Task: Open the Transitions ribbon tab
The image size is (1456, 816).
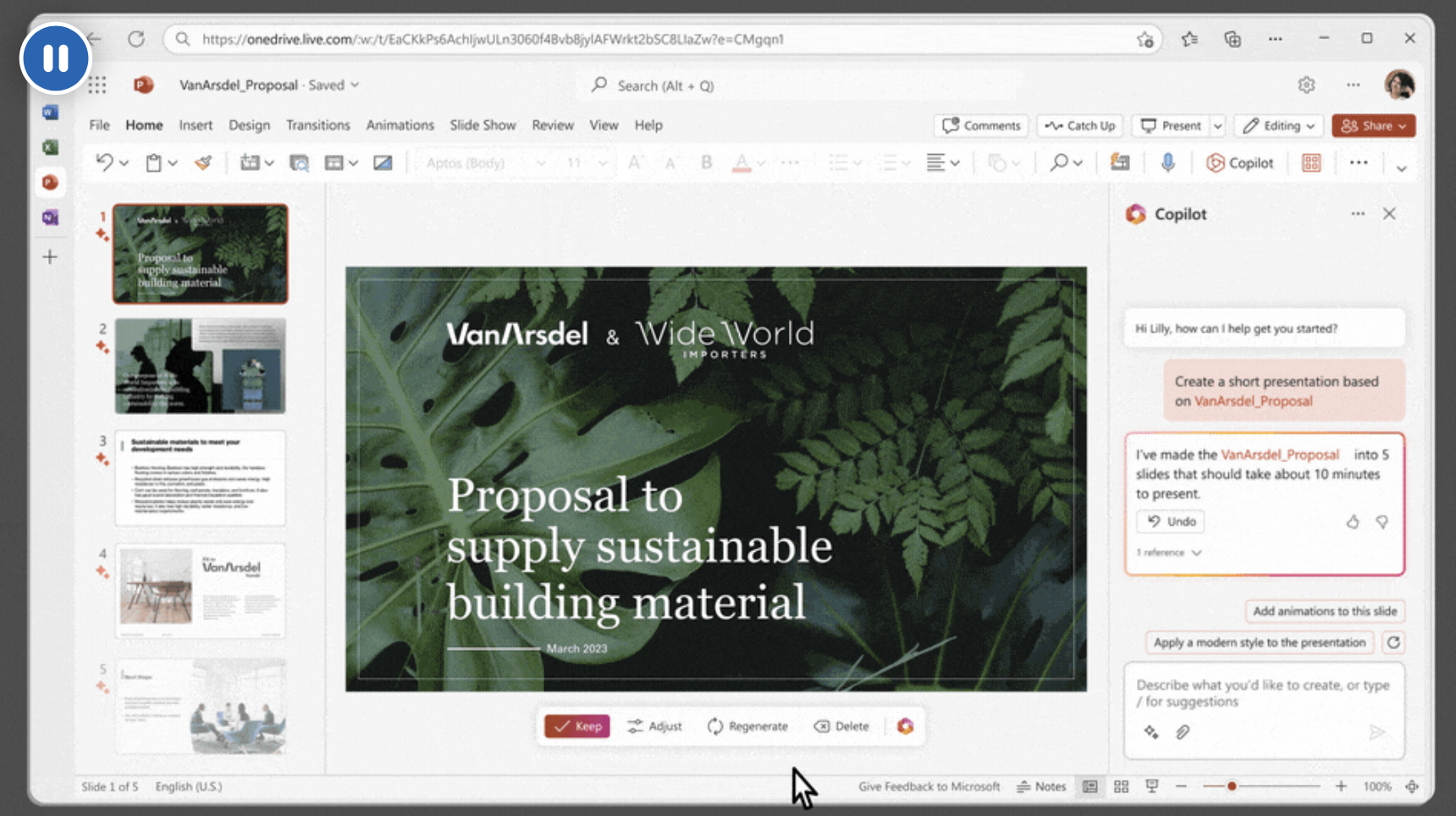Action: (317, 125)
